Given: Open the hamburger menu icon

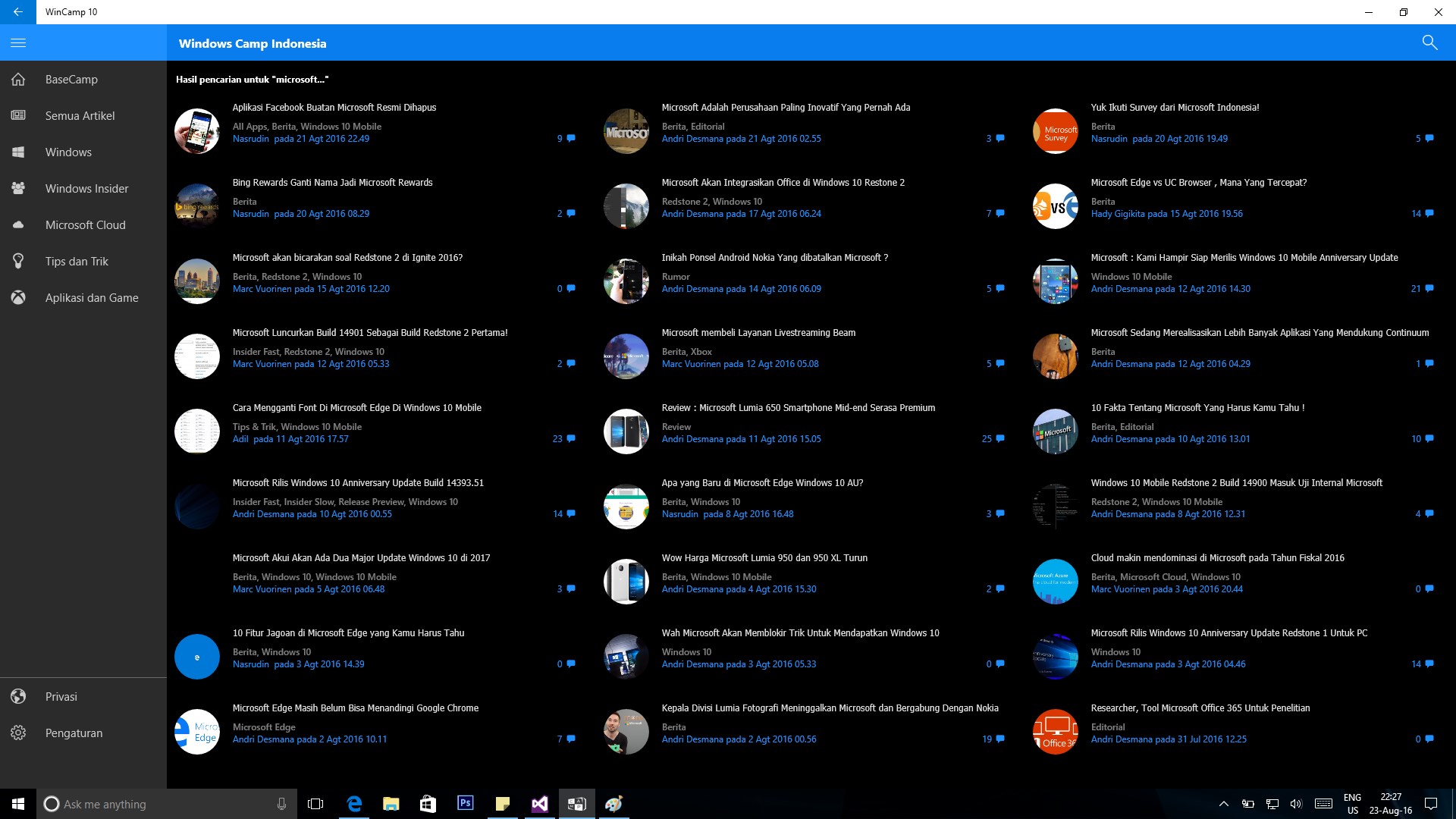Looking at the screenshot, I should pyautogui.click(x=18, y=42).
